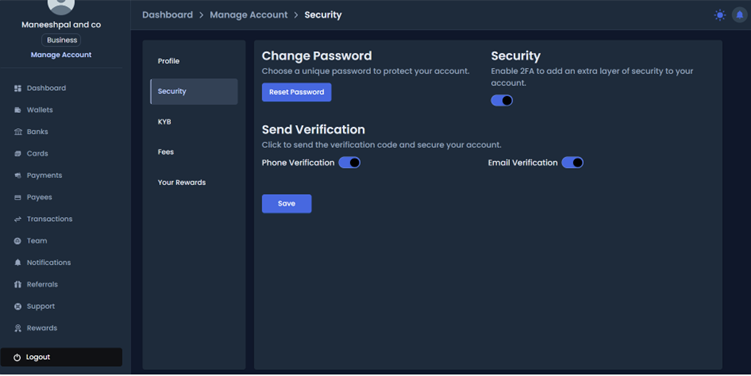Click the Rewards ribbon icon
The image size is (751, 376).
click(18, 328)
